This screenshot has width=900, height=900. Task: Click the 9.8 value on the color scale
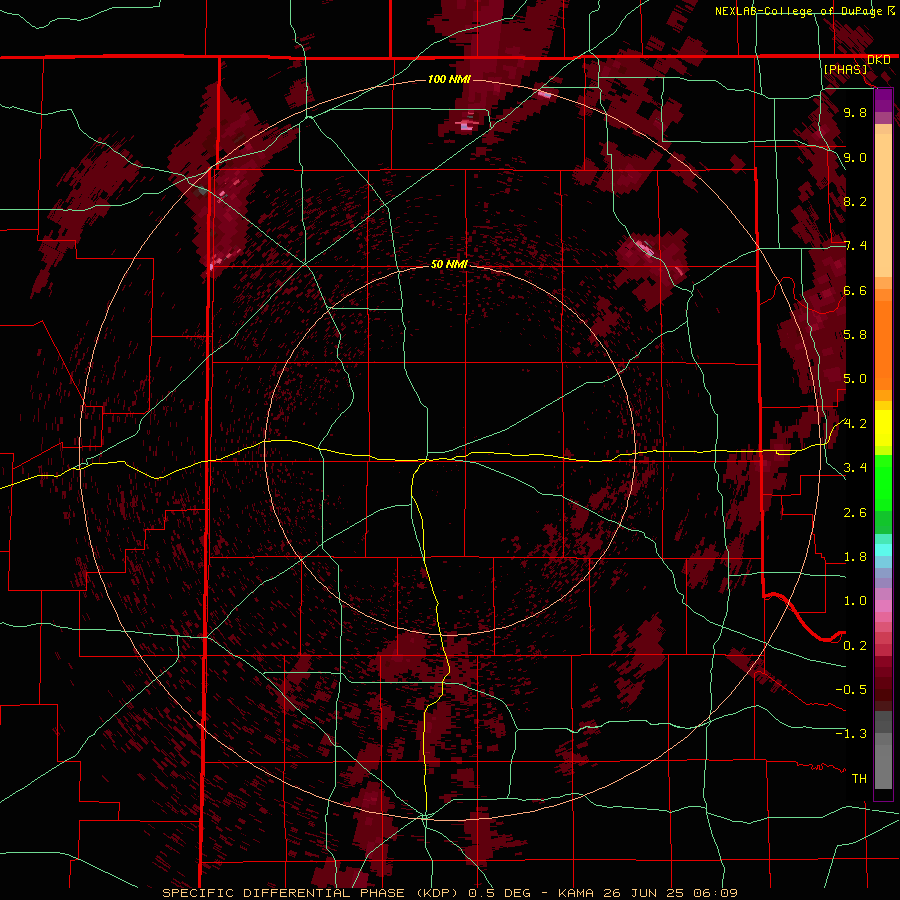[855, 112]
